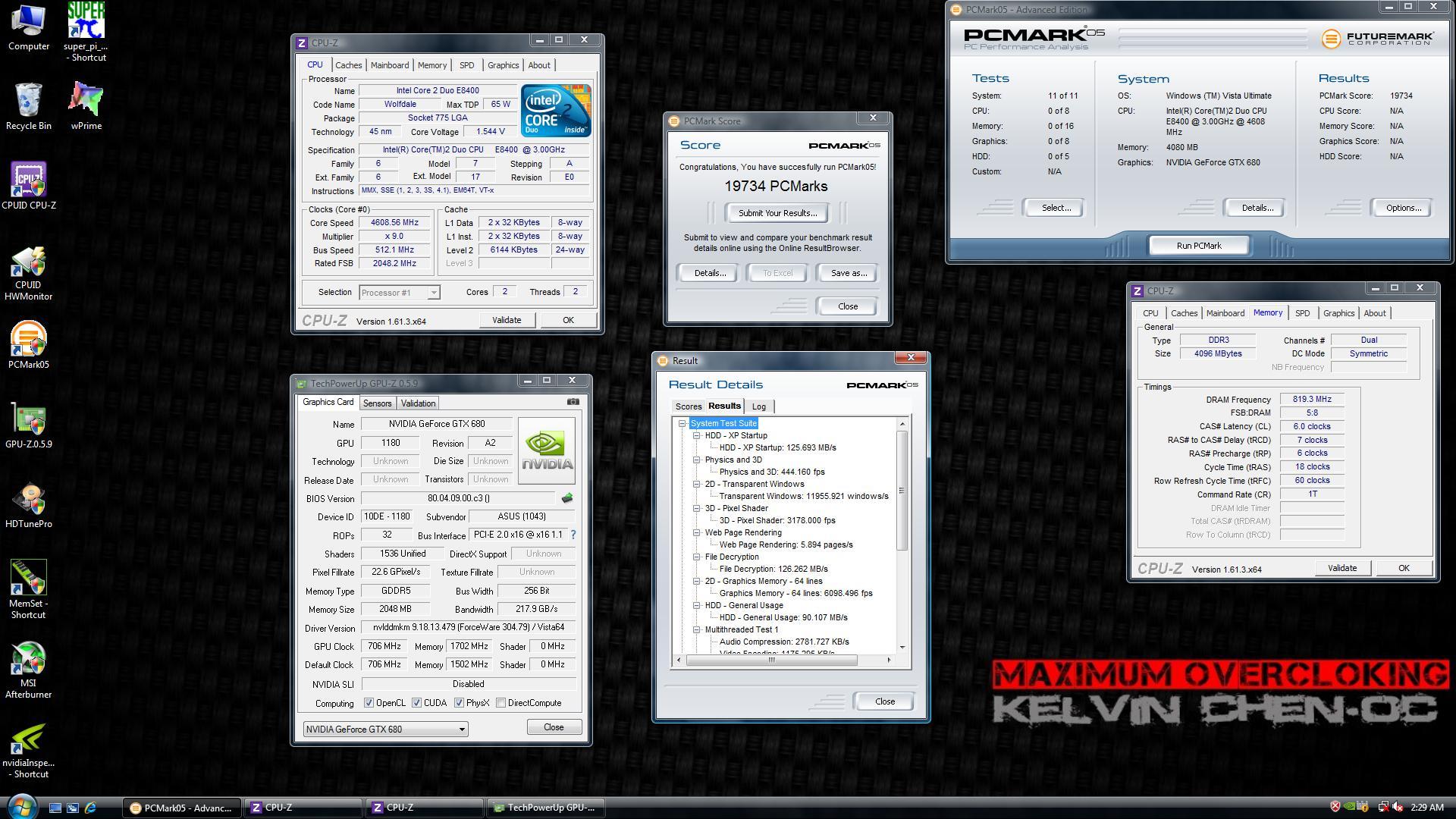Open the PCMark05 desktop icon

[29, 345]
